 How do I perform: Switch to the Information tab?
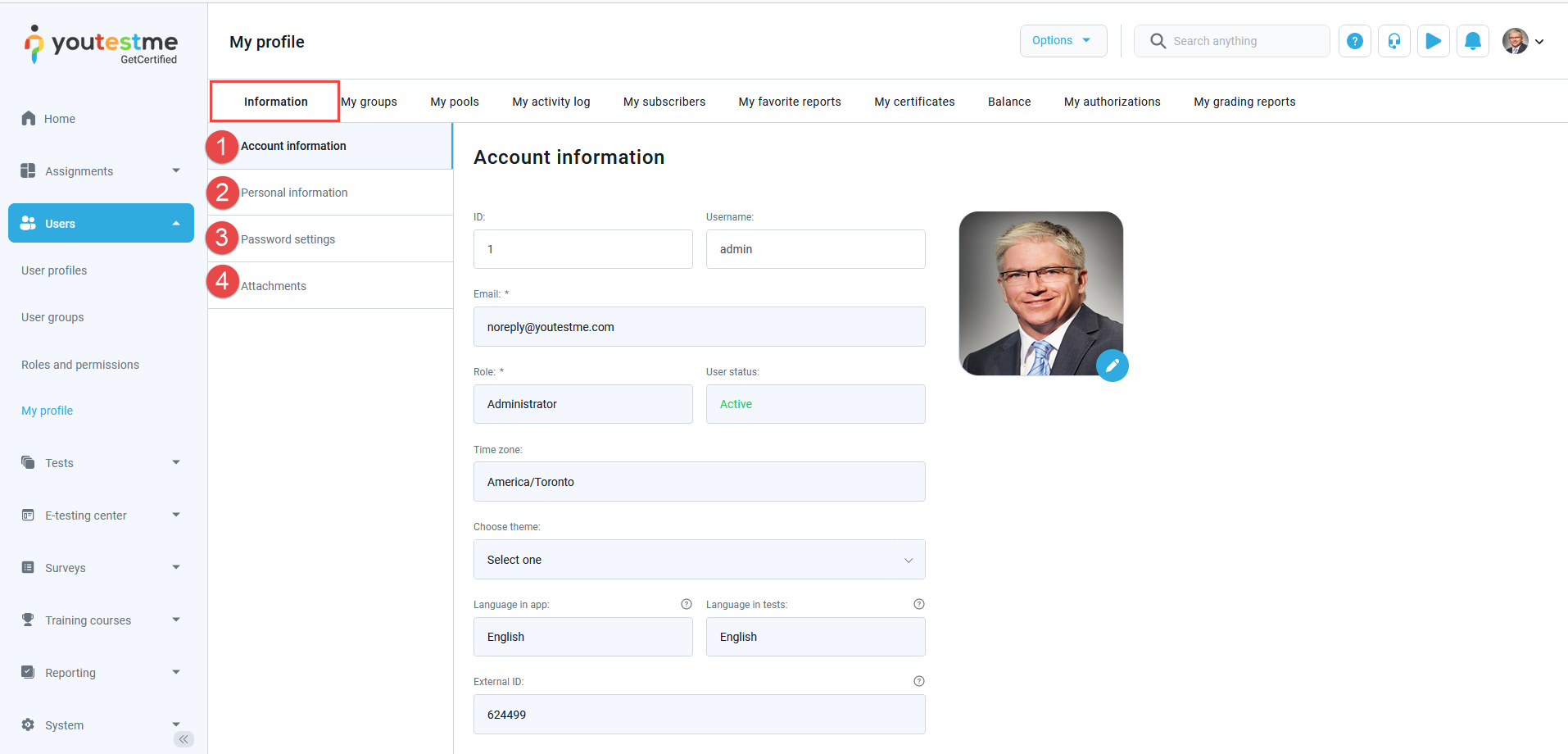point(275,102)
